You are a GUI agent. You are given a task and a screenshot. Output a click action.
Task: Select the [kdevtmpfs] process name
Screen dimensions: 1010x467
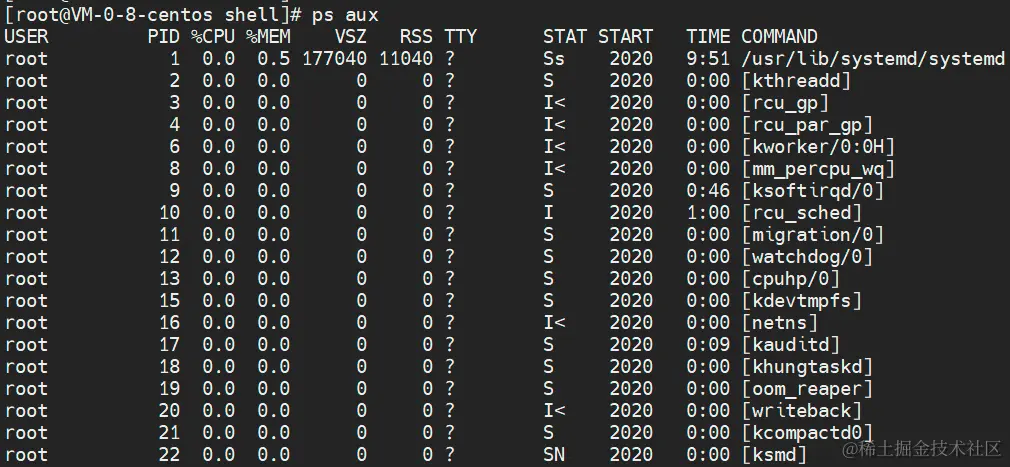pyautogui.click(x=802, y=301)
